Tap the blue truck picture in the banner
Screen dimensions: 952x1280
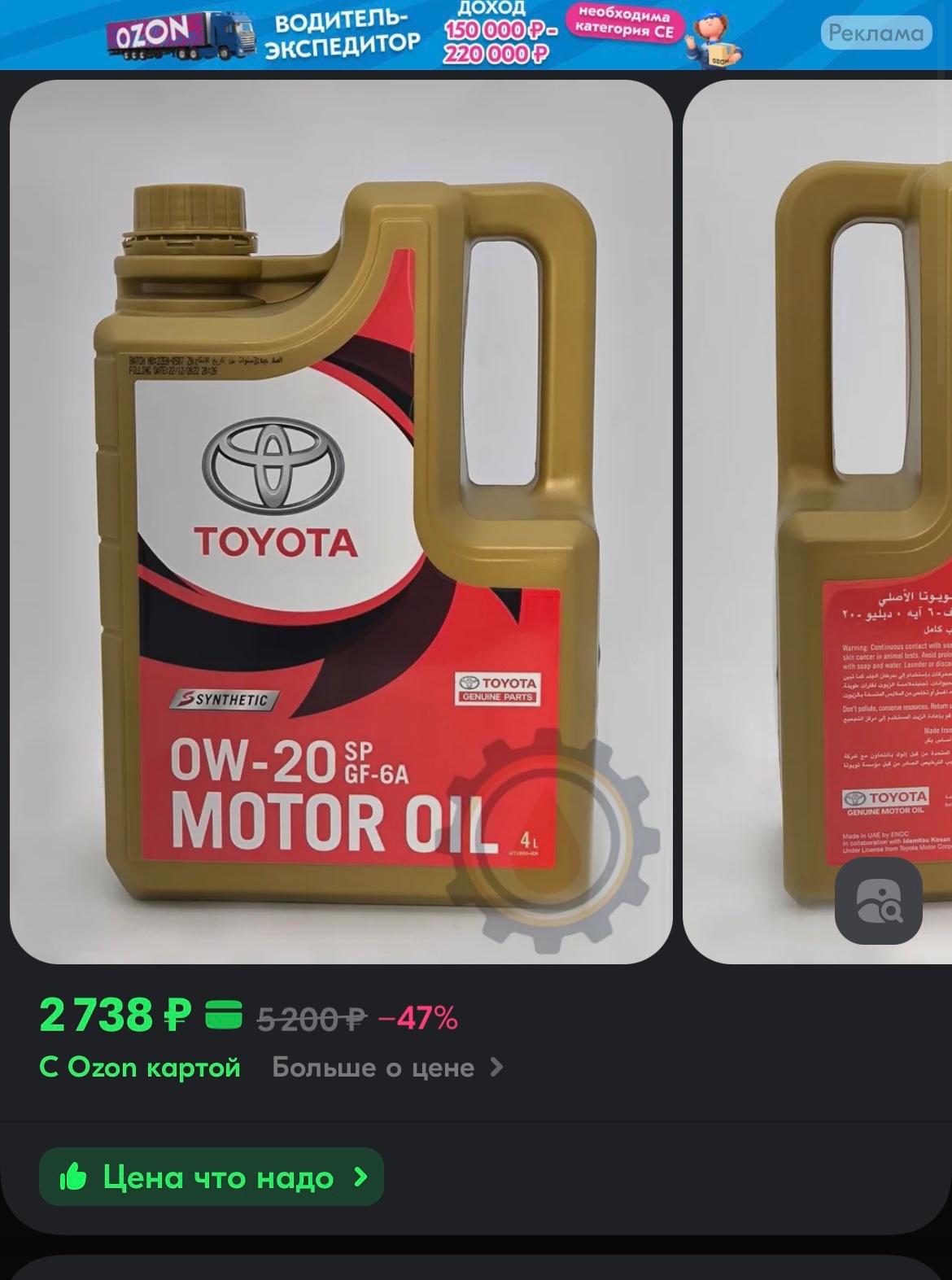click(218, 37)
